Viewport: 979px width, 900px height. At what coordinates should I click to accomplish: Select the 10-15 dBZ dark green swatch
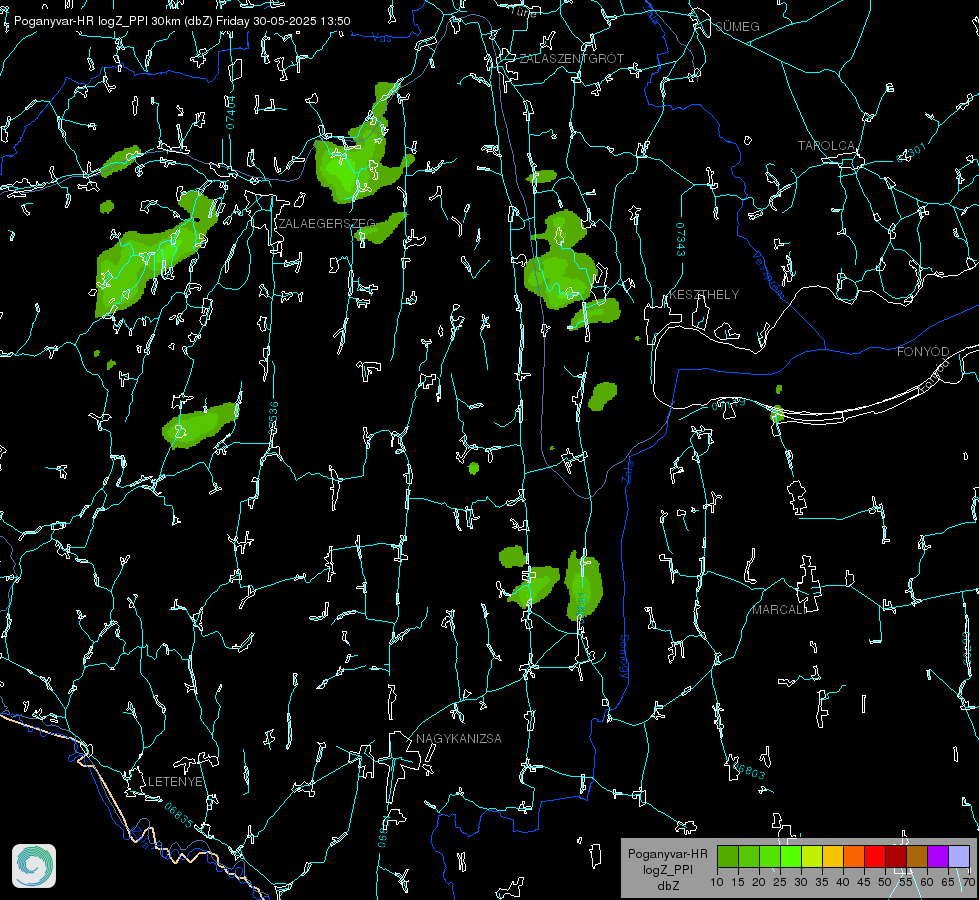(728, 856)
